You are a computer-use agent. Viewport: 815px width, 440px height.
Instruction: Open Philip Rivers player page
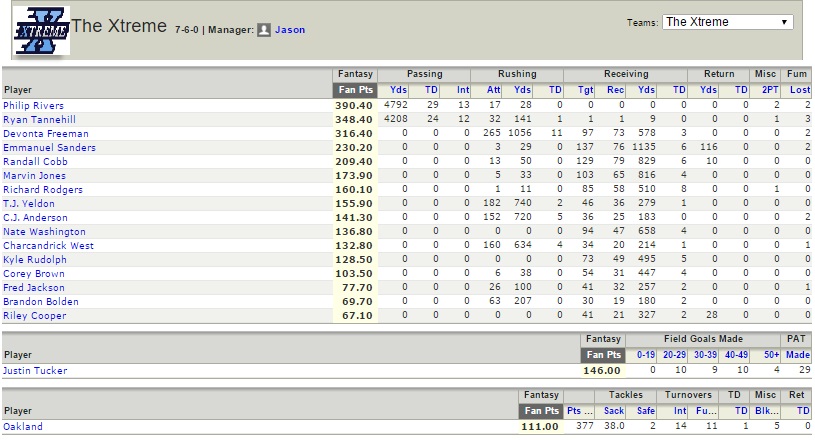(x=33, y=105)
